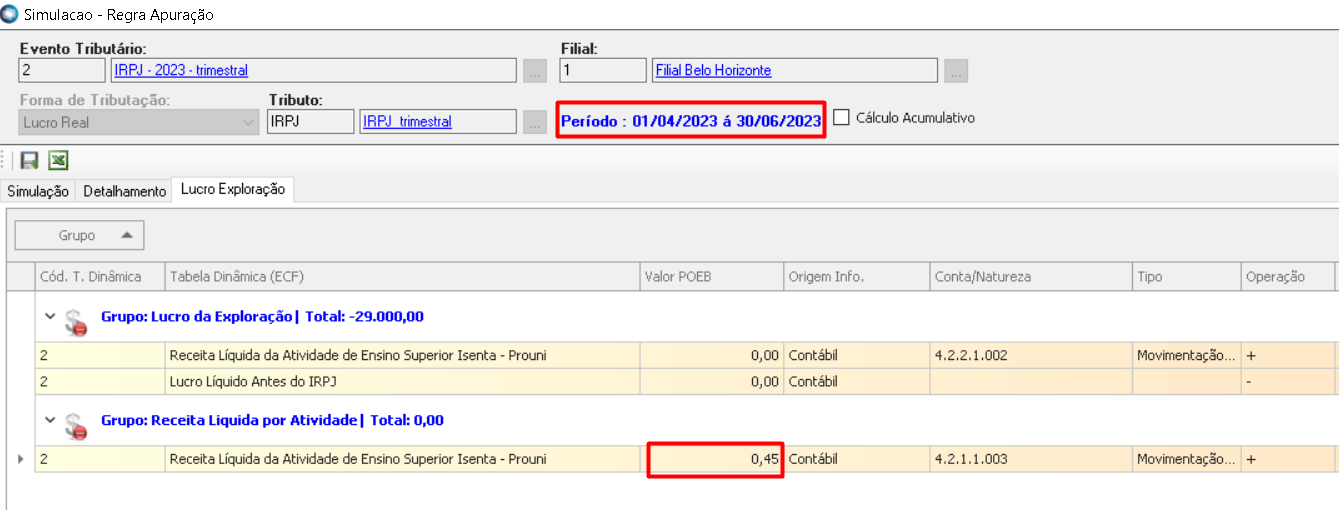Toggle the Cálculo Acumulativo checkbox
The height and width of the screenshot is (510, 1339).
click(x=842, y=117)
